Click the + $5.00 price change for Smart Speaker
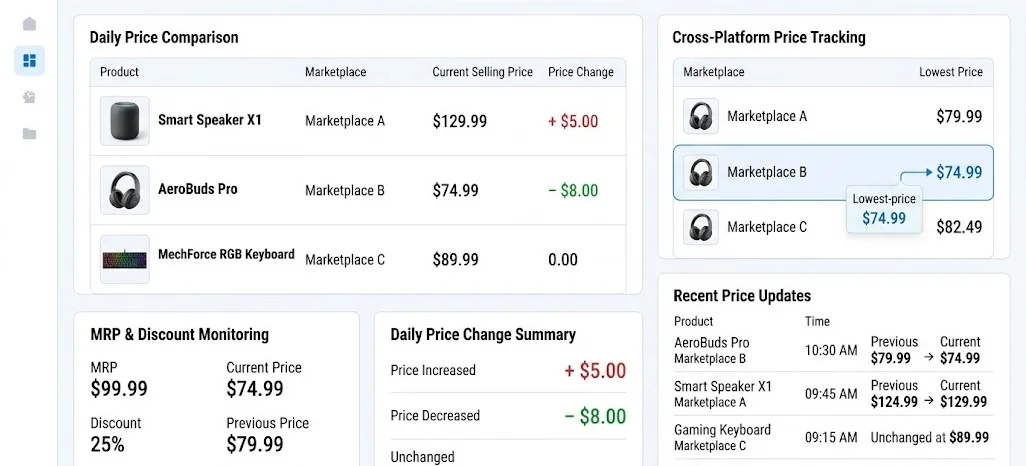This screenshot has height=466, width=1026. pyautogui.click(x=573, y=121)
